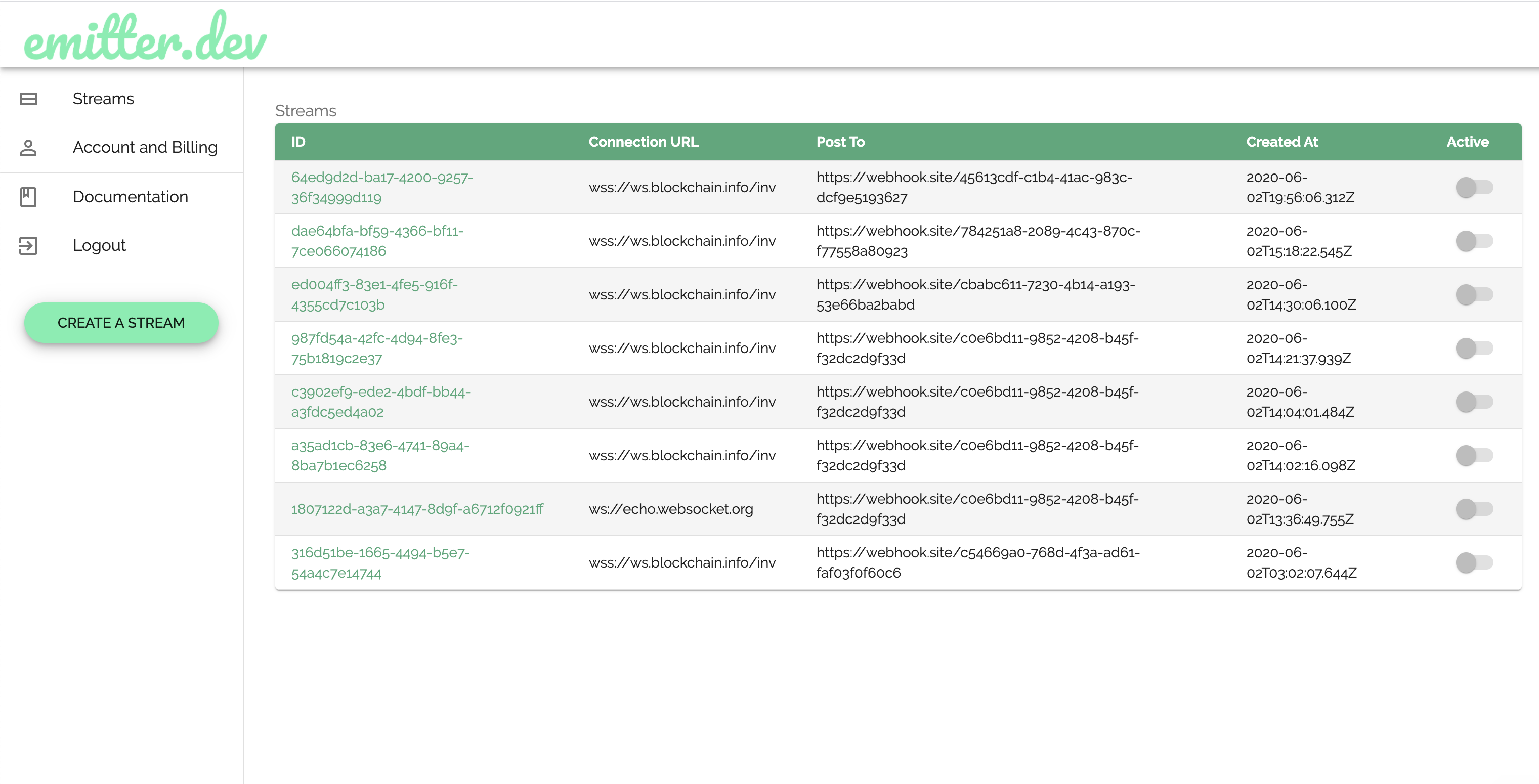Image resolution: width=1539 pixels, height=784 pixels.
Task: Click the Logout arrow icon
Action: tap(28, 245)
